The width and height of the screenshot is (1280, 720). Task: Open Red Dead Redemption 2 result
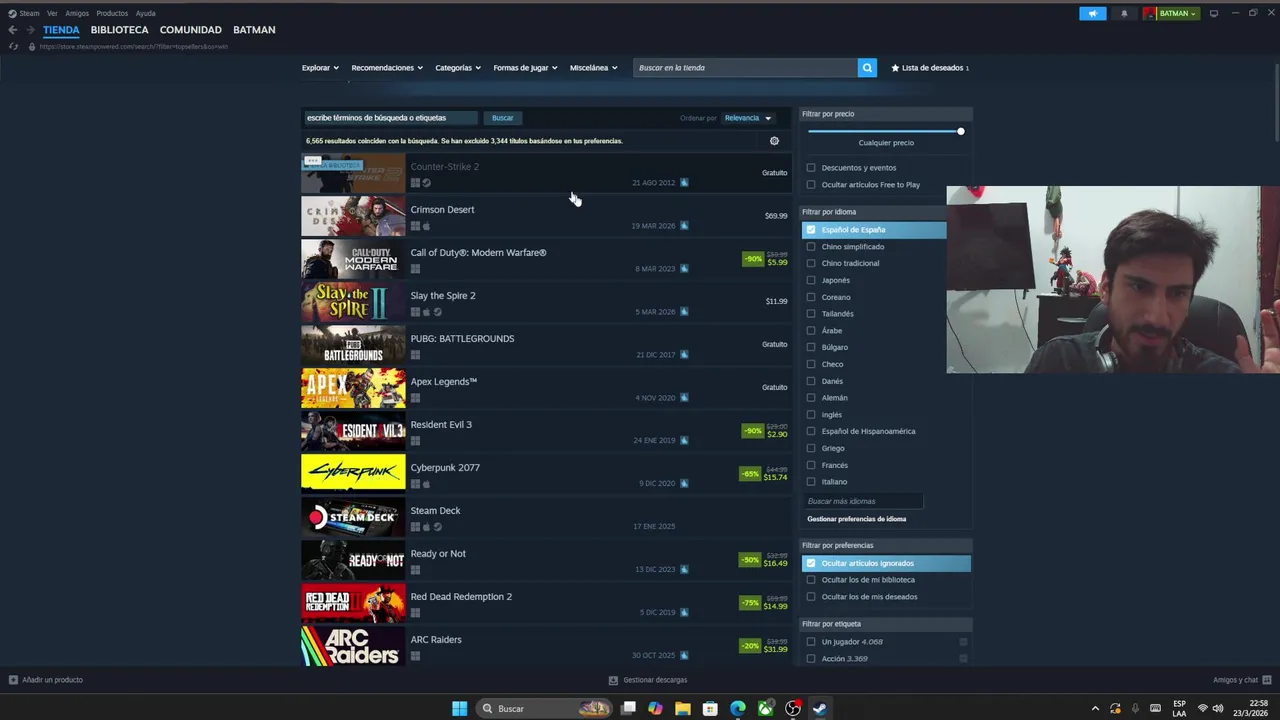(545, 603)
